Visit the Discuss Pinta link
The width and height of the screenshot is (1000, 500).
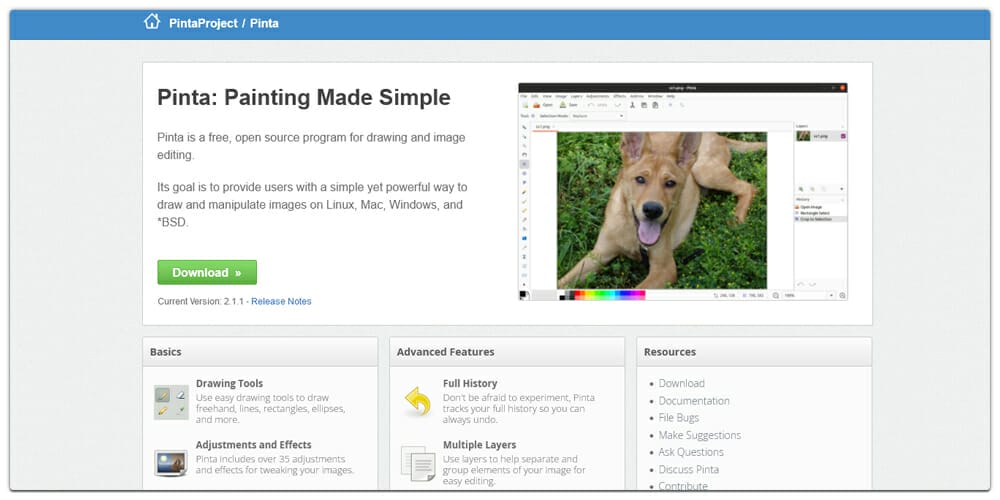tap(688, 469)
